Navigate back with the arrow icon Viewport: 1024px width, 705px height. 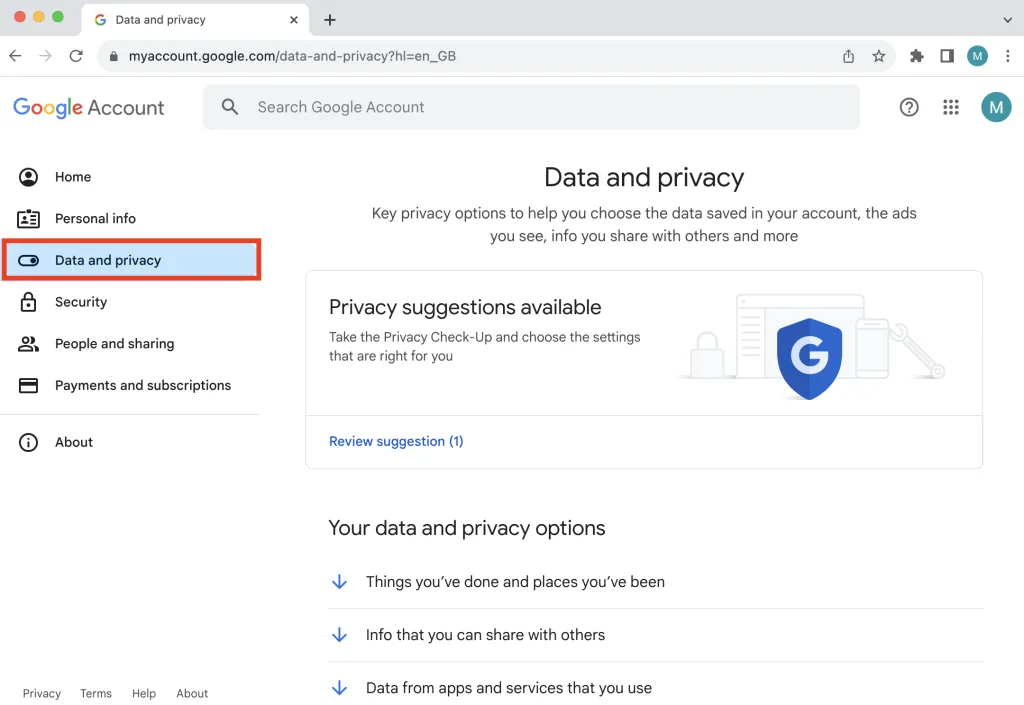coord(15,56)
